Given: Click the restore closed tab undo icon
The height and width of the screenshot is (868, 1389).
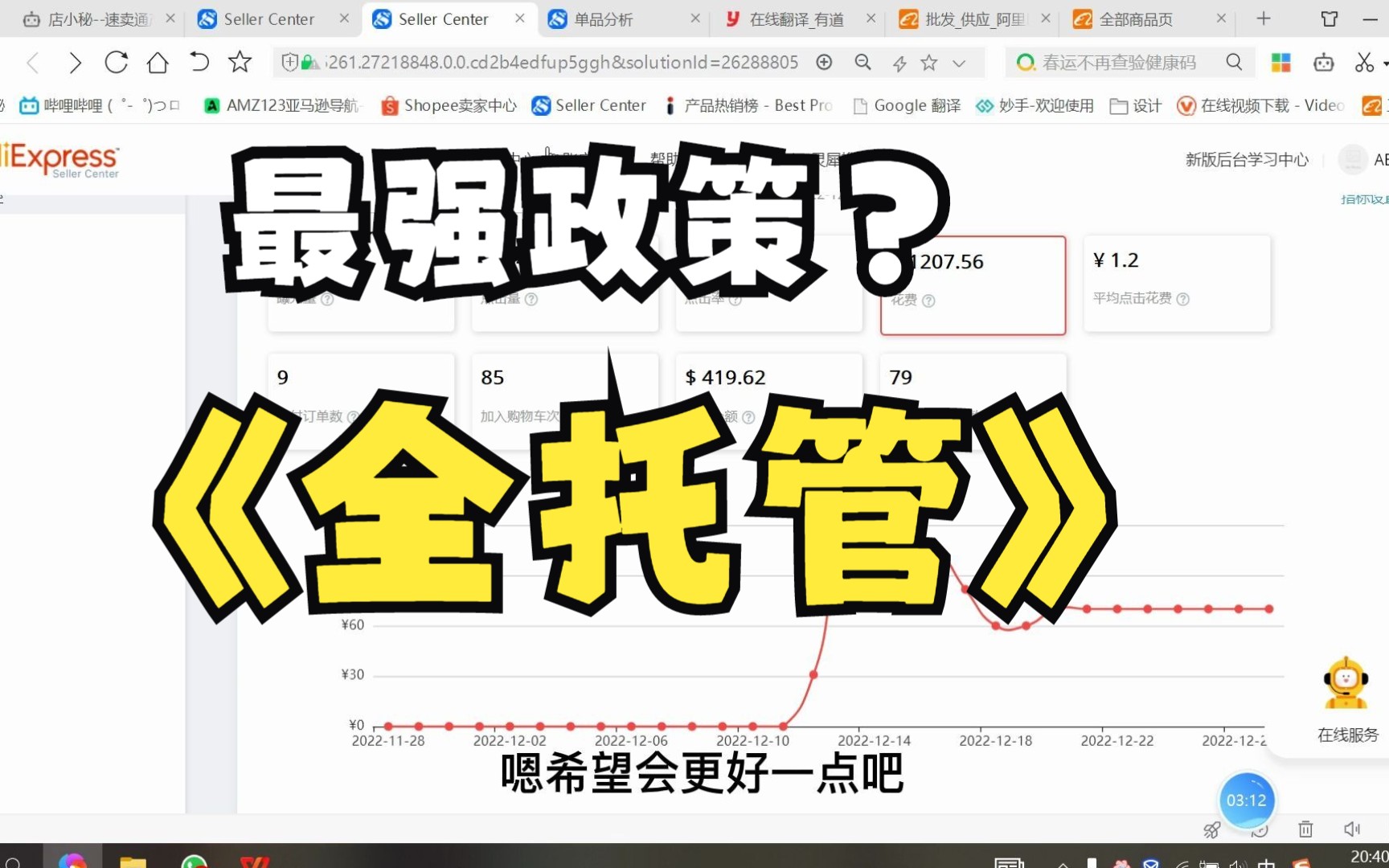Looking at the screenshot, I should (x=199, y=62).
